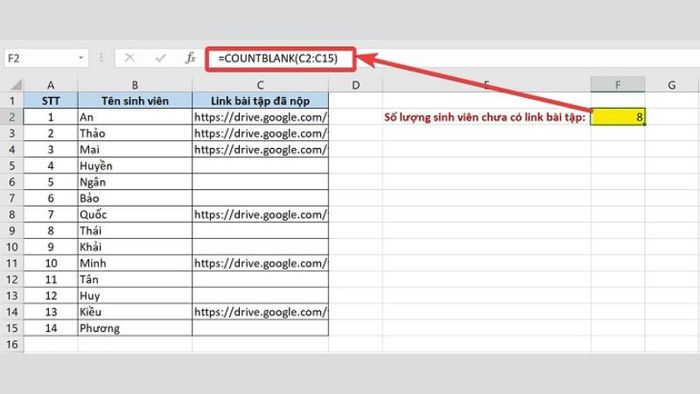Image resolution: width=700 pixels, height=394 pixels.
Task: Select the cell containing Minh
Action: (135, 263)
